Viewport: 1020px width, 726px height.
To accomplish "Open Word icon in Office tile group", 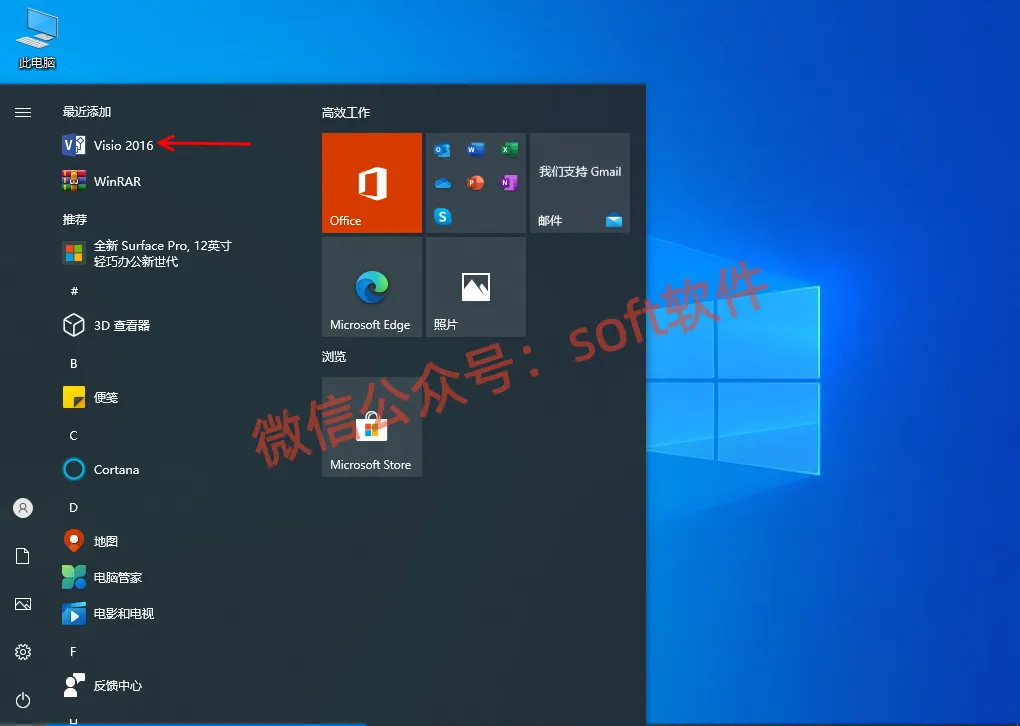I will click(x=476, y=150).
